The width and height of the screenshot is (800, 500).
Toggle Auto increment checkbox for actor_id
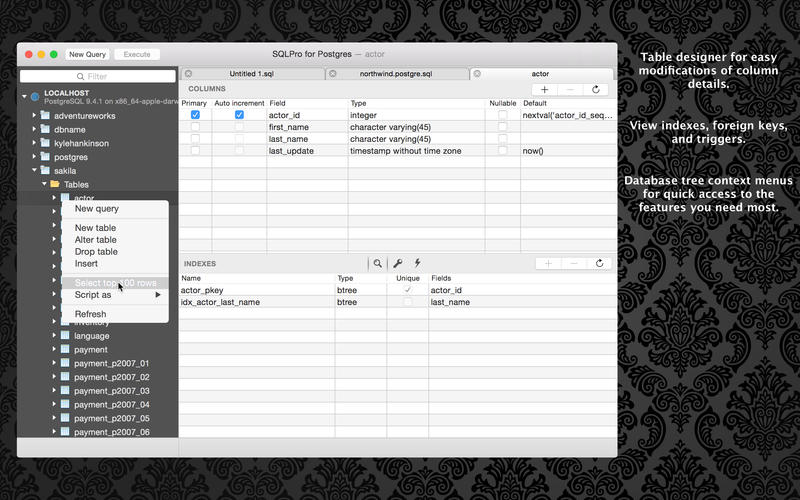click(x=239, y=115)
